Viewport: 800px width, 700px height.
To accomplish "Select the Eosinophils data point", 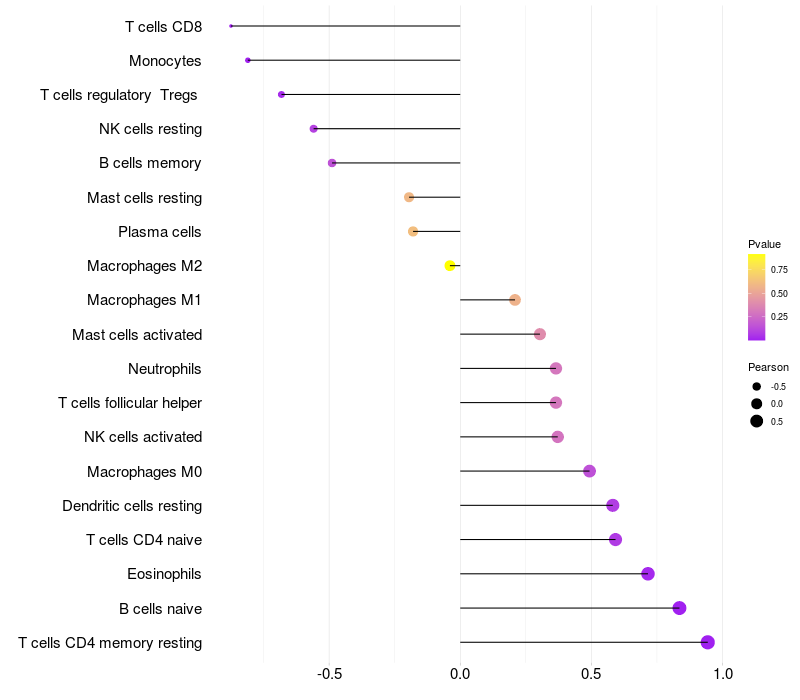I will [648, 574].
